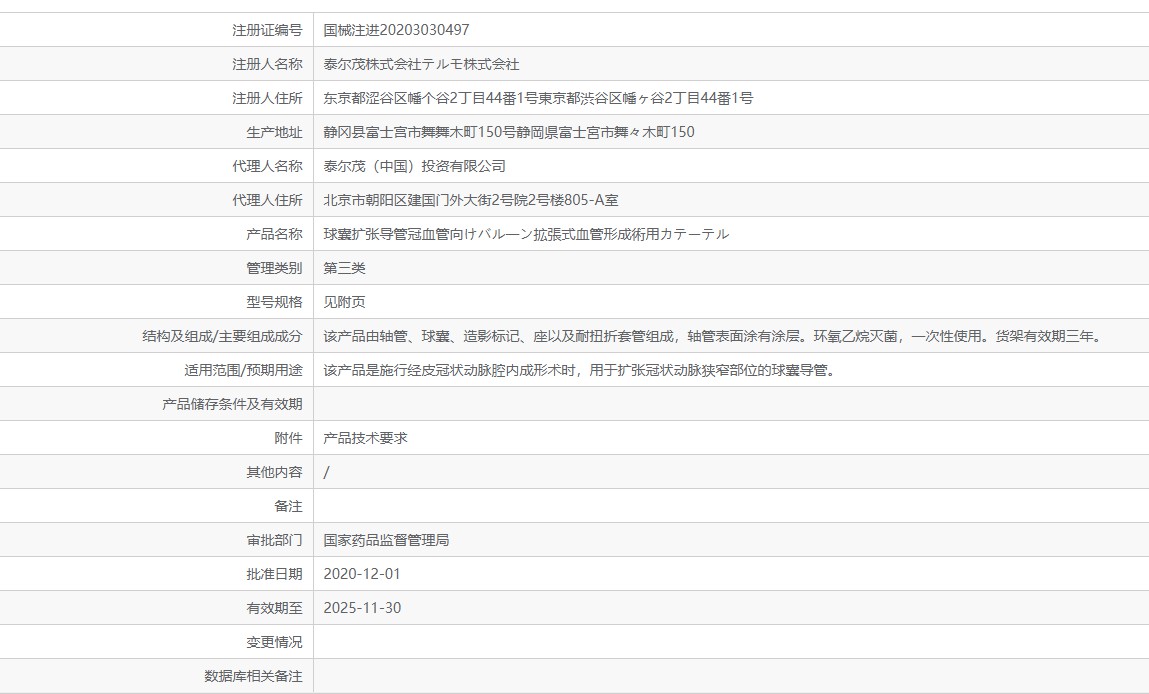This screenshot has height=694, width=1149.
Task: Click the 产品储存条件及有效期 label
Action: pos(232,405)
